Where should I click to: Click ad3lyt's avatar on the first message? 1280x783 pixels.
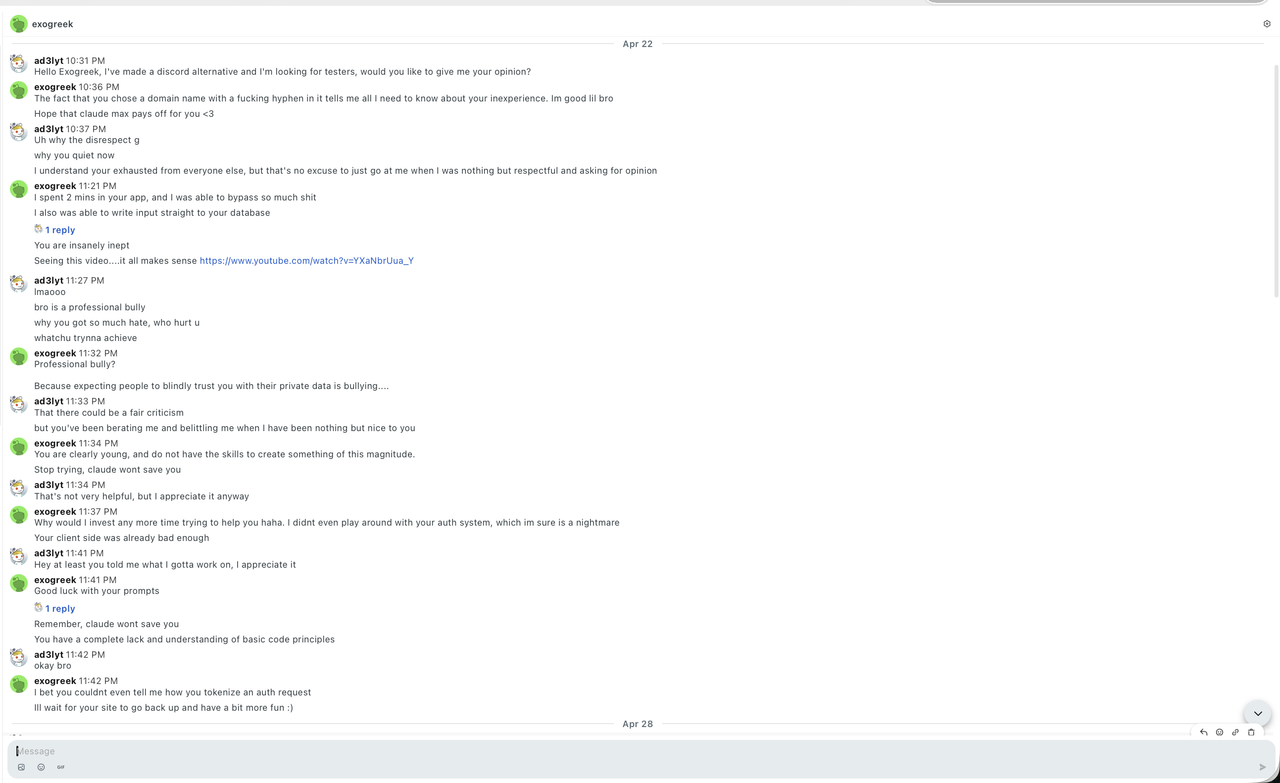tap(18, 64)
